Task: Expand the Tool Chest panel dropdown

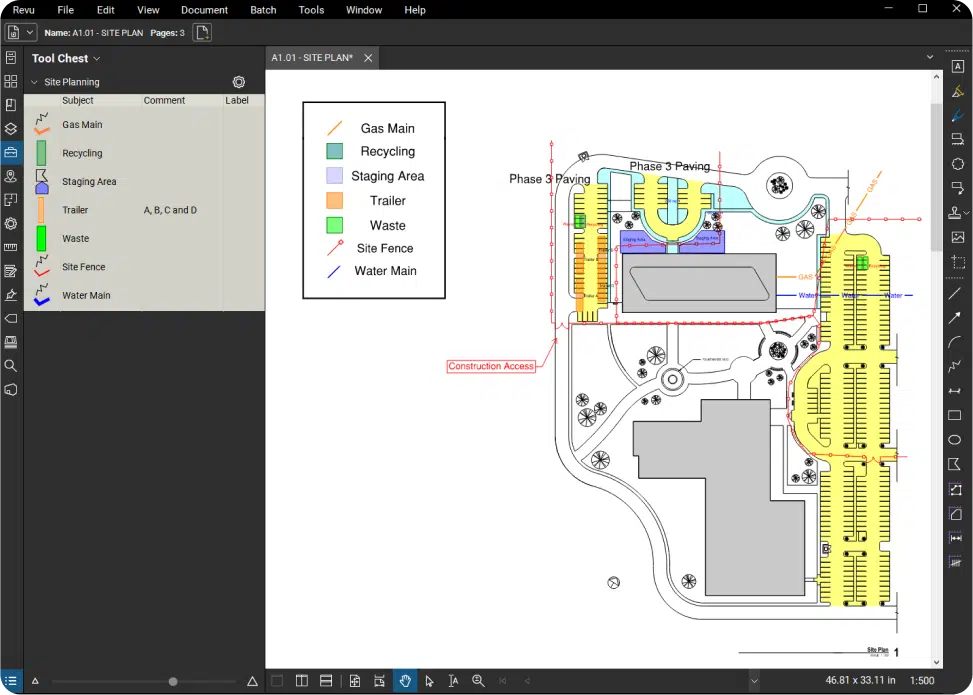Action: 97,59
